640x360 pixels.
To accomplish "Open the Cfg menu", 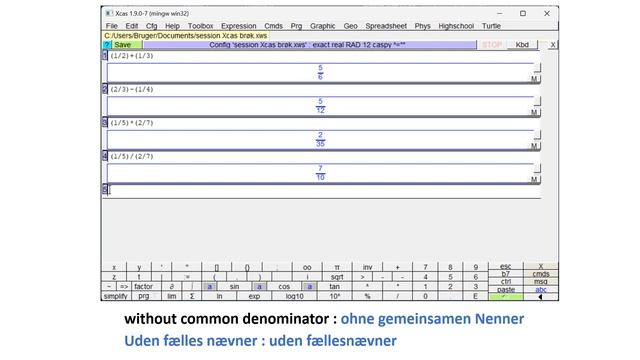I will [151, 26].
